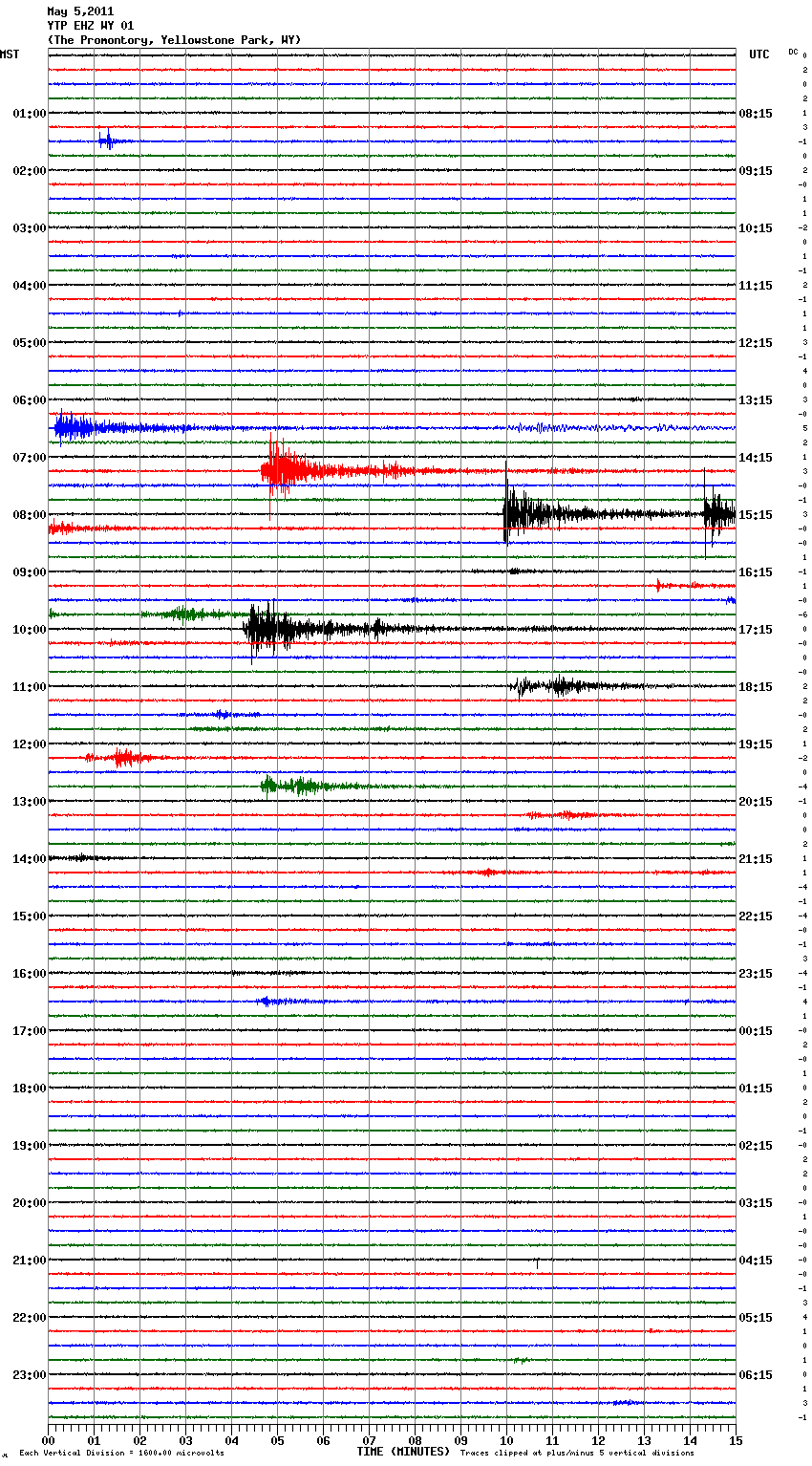Screen dimensions: 812x1466
Task: Click the "04:15" UTC time label
Action: pyautogui.click(x=756, y=1261)
